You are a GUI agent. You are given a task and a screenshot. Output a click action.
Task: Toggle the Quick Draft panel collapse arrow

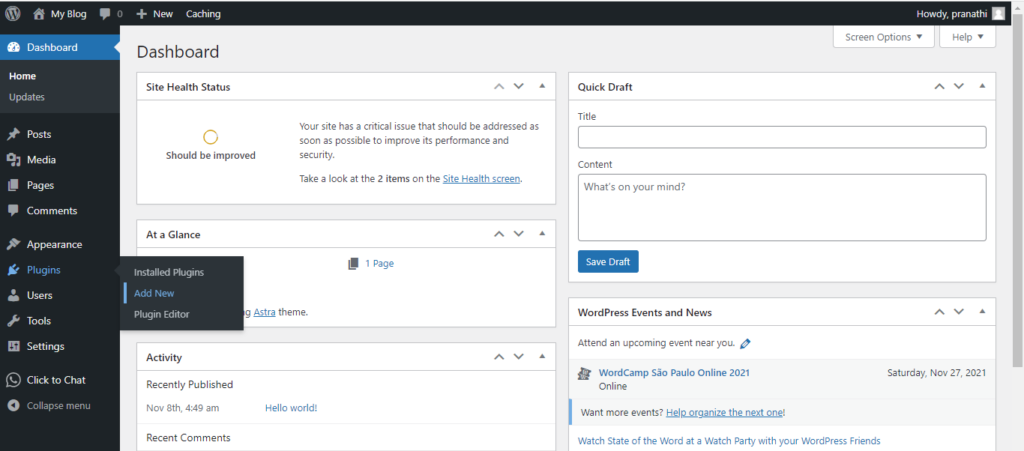[981, 87]
